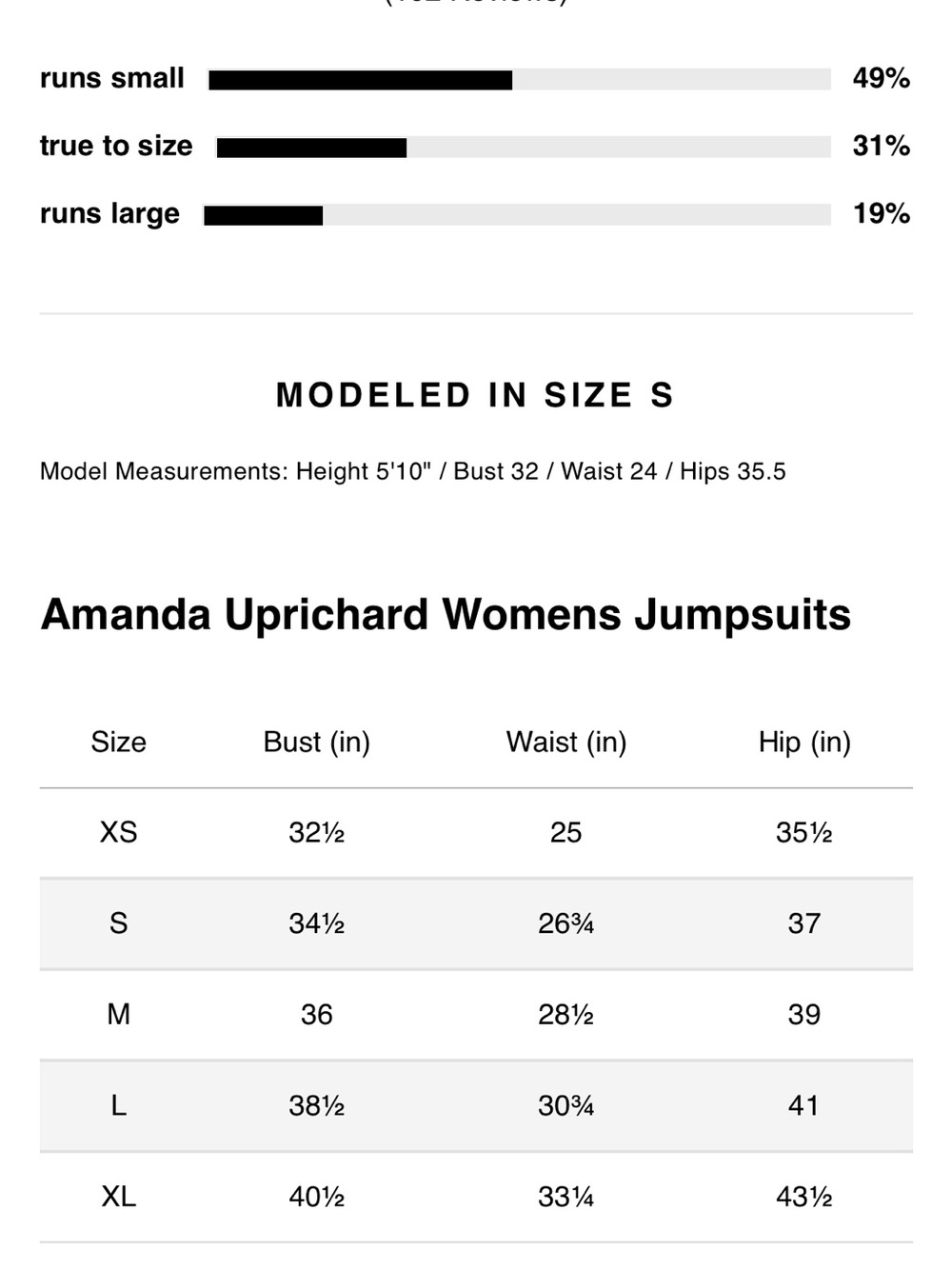The height and width of the screenshot is (1269, 952).
Task: Select the XS size row
Action: pos(476,833)
